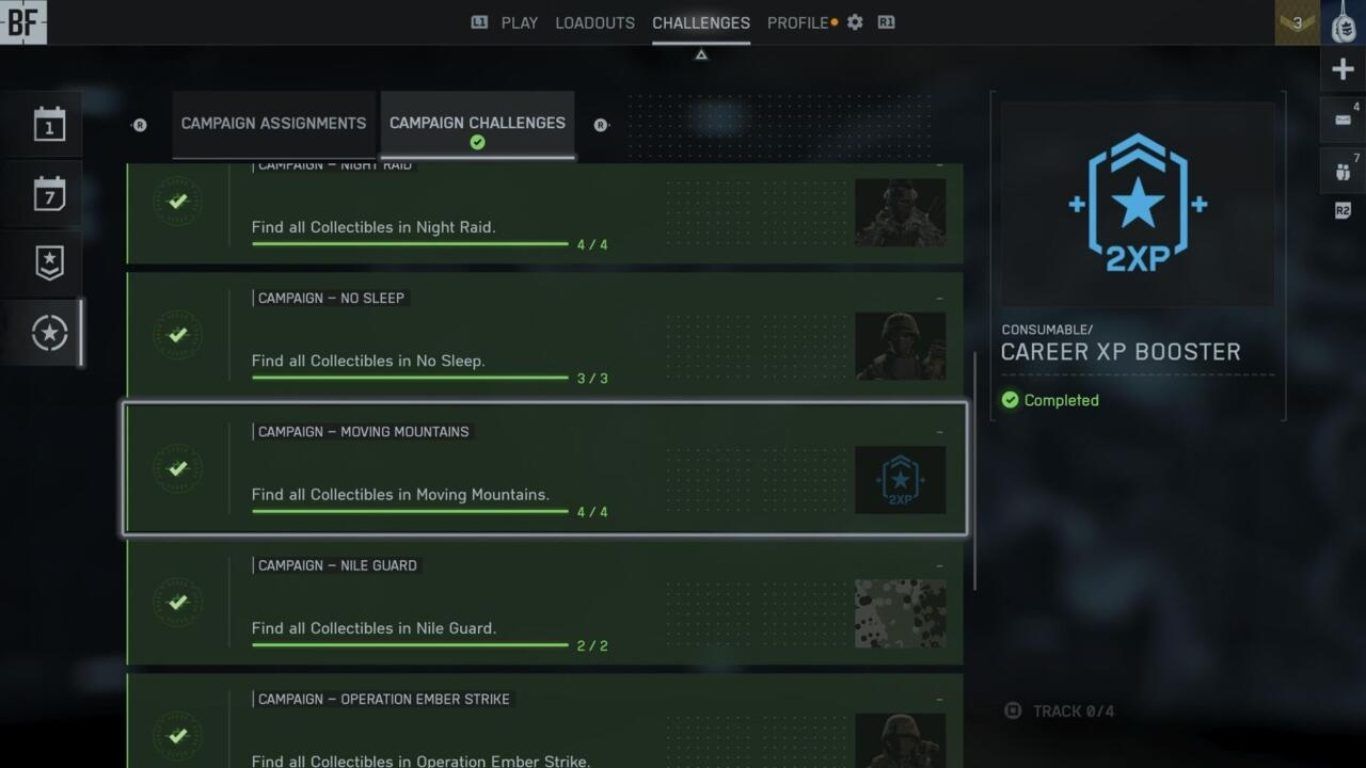Click the Nile Guard completion checkmark

(x=178, y=602)
